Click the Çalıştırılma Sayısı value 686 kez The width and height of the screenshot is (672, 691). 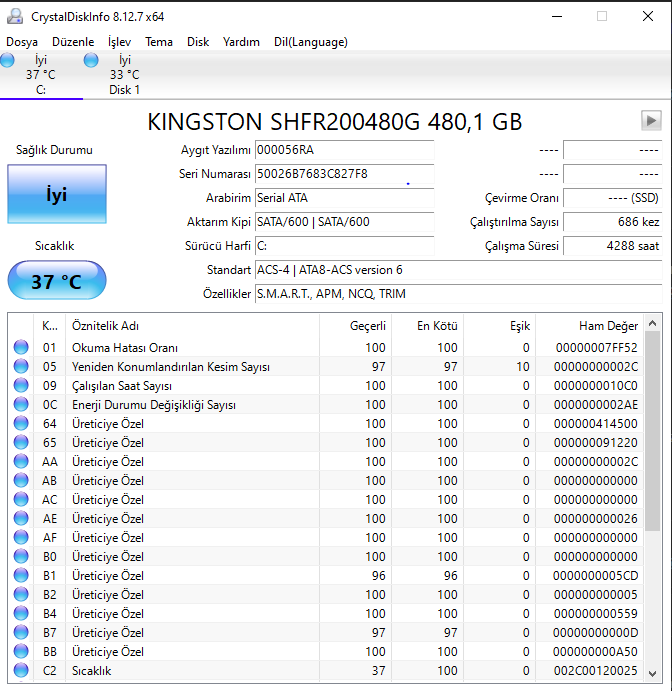tap(613, 222)
